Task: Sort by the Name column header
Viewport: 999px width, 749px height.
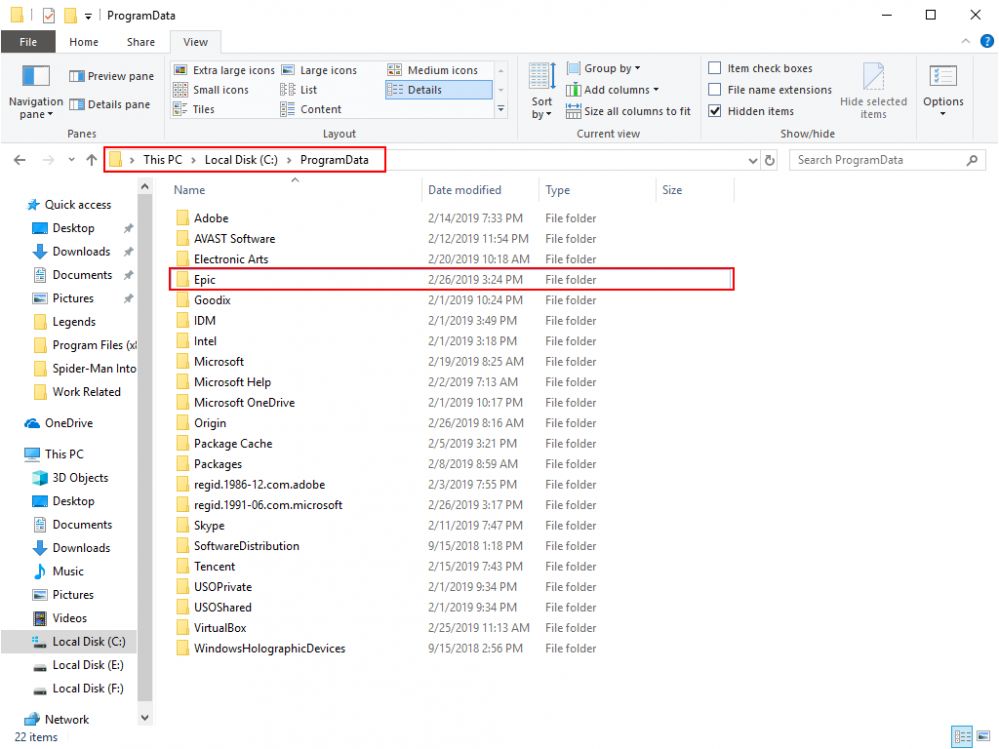Action: [295, 190]
